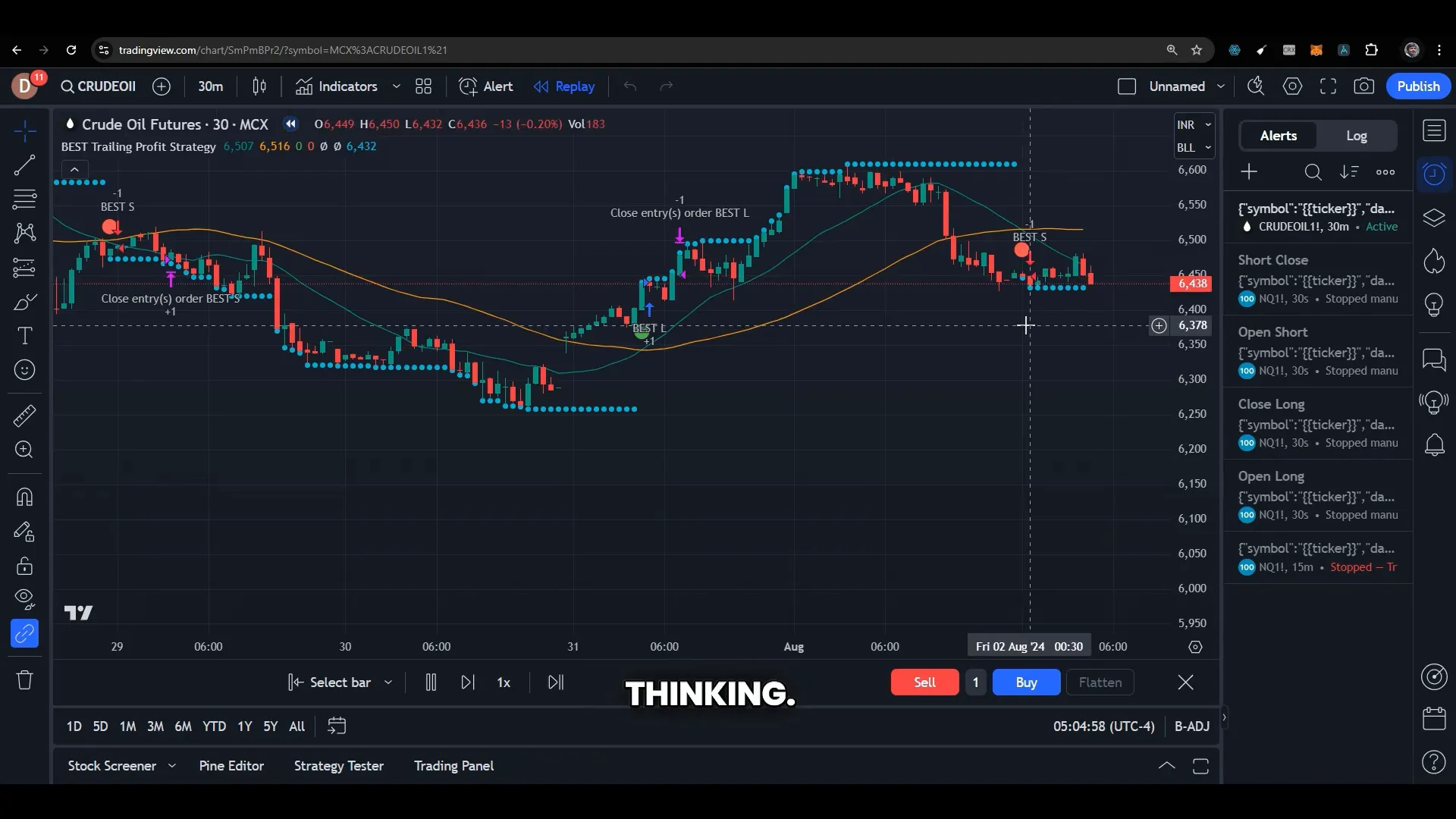Click the red Sell button
This screenshot has height=819, width=1456.
click(924, 682)
